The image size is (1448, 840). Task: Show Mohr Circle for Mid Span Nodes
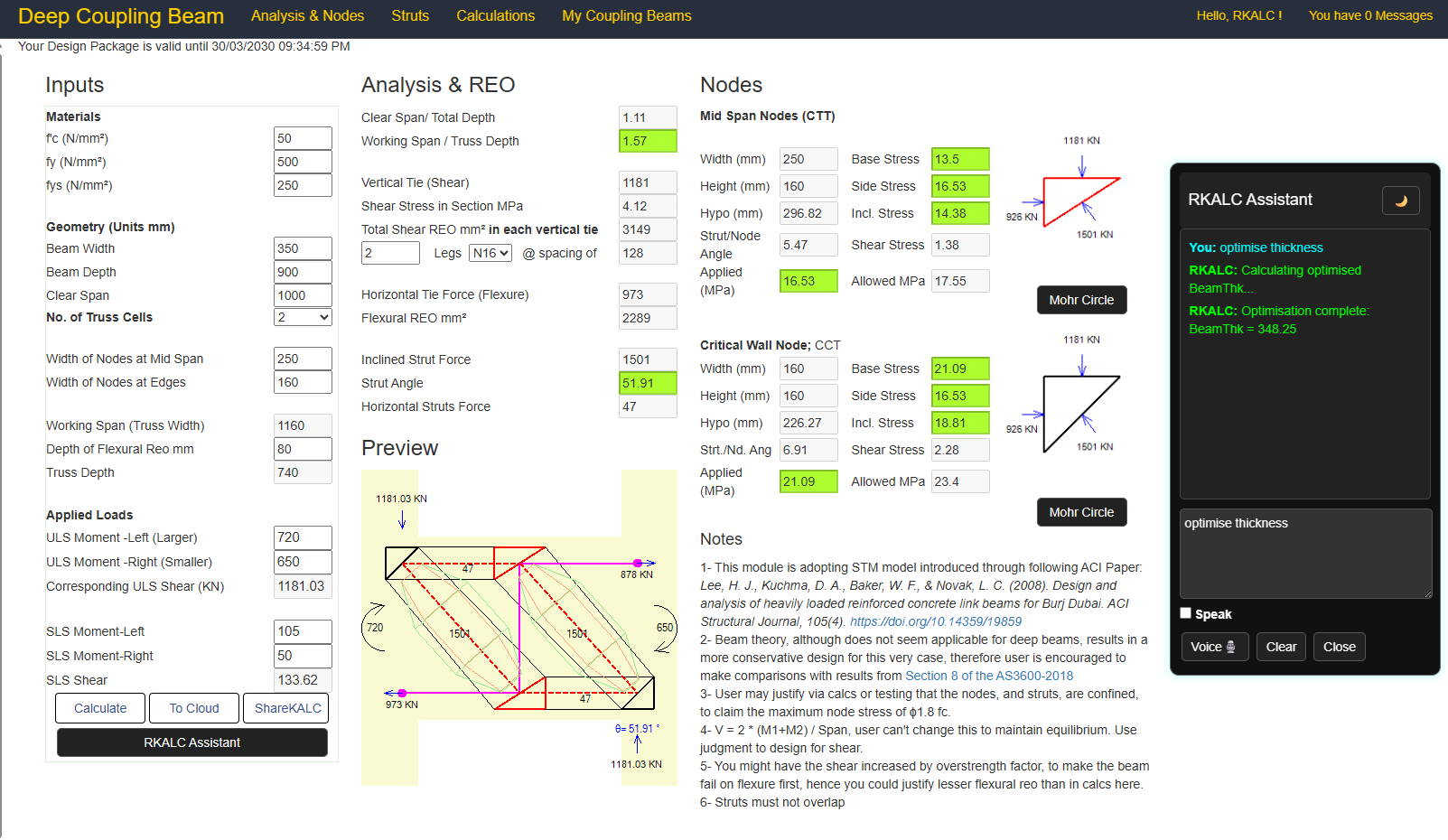point(1081,300)
